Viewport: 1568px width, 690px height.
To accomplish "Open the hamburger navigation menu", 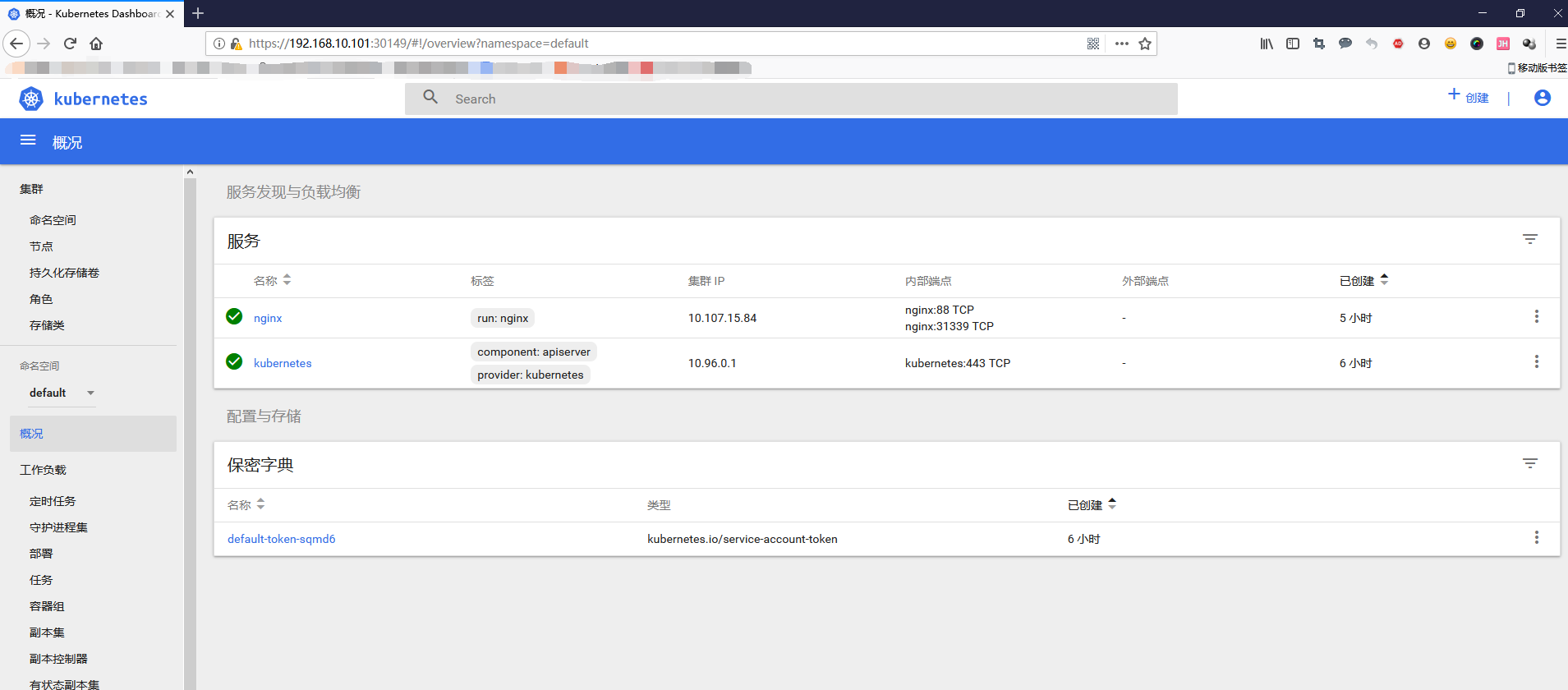I will click(x=28, y=140).
